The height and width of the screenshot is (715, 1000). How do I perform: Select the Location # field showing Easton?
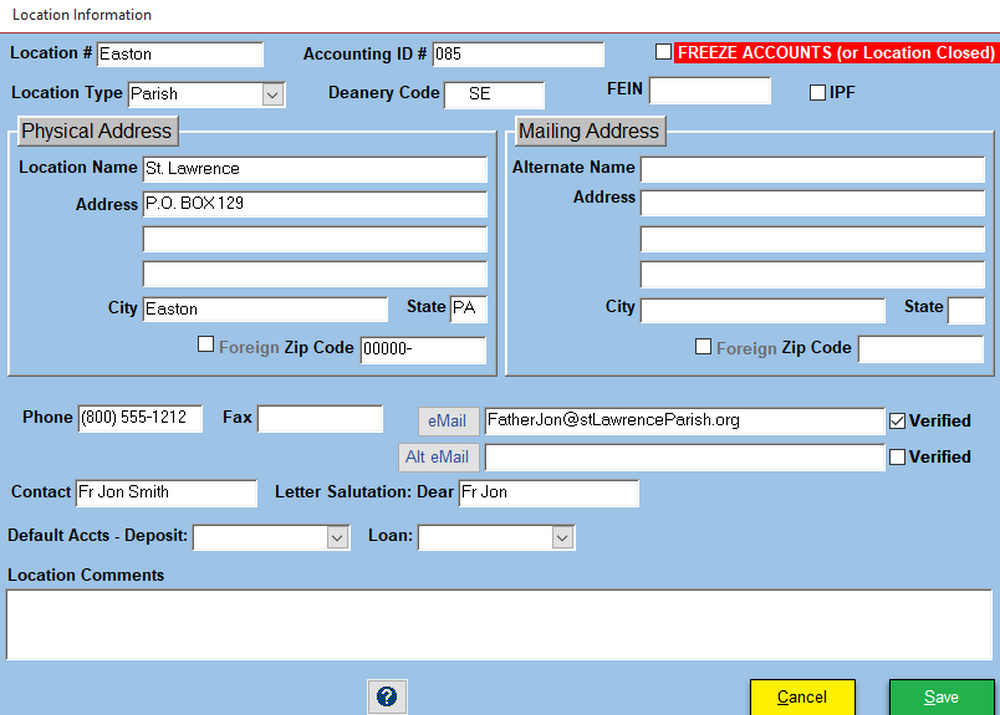(180, 54)
